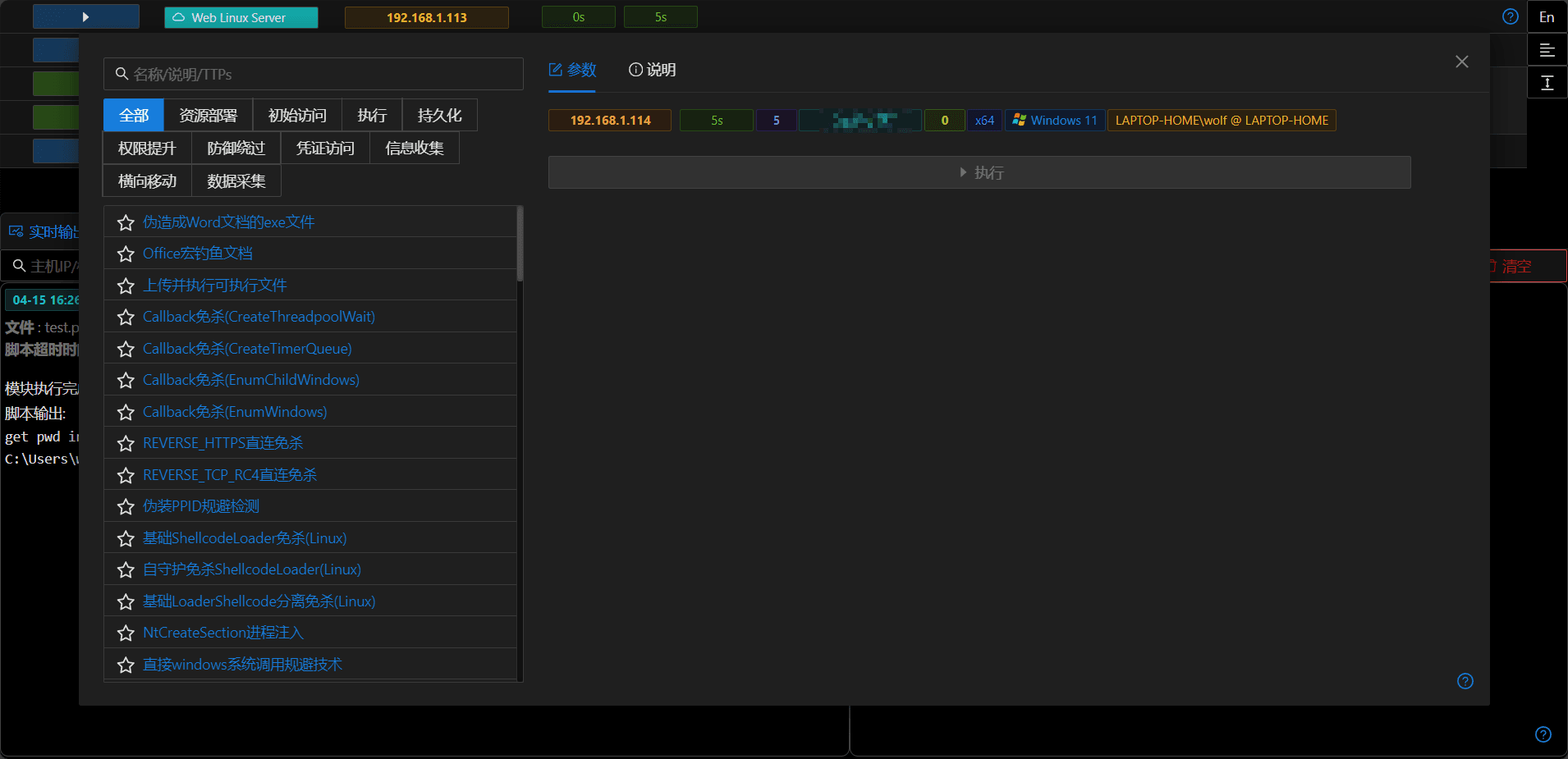Favorite the REVERSE_TCP_RC4直连免杀 star icon

click(126, 475)
